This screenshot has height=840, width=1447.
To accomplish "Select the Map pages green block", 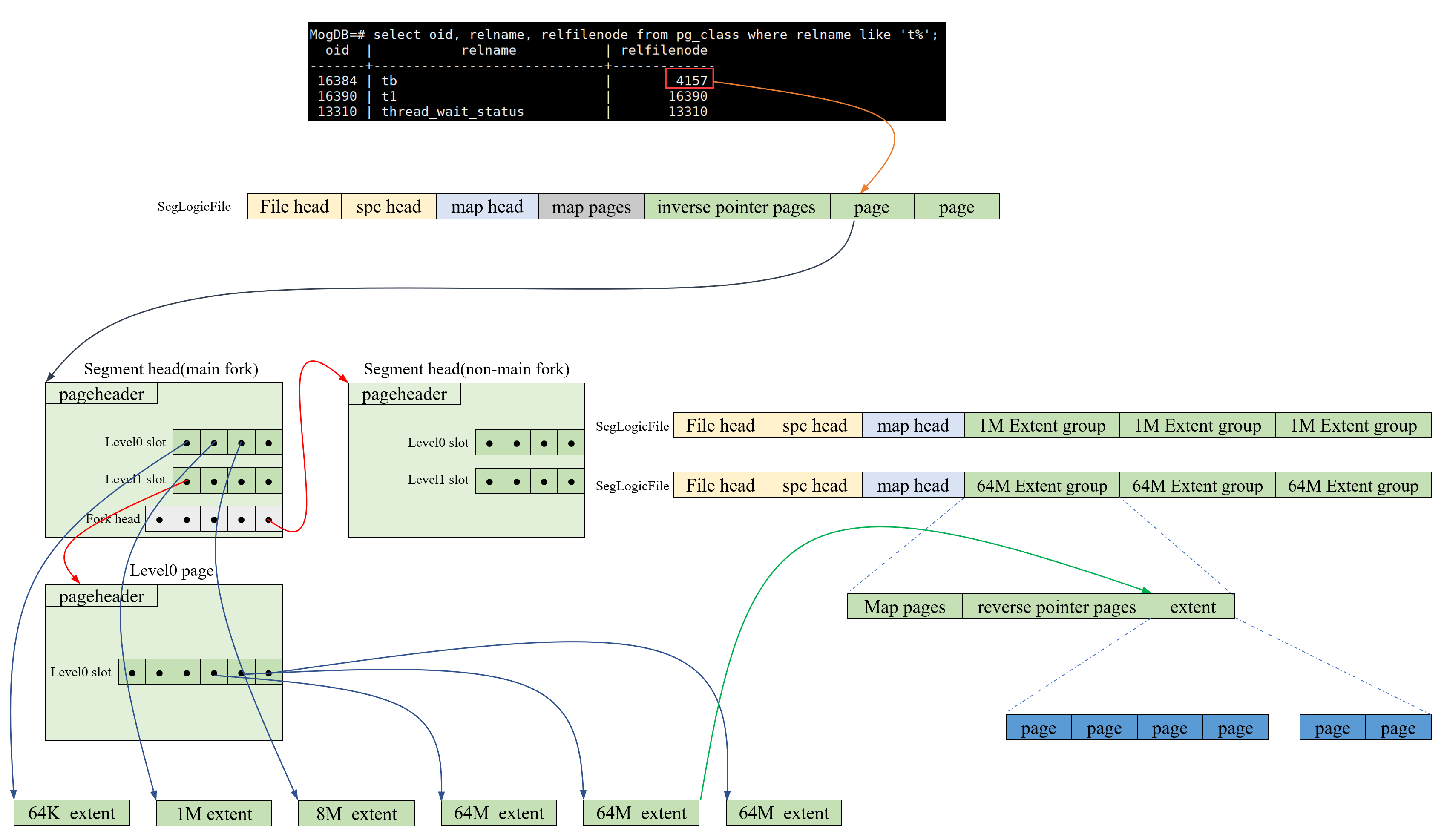I will 904,607.
